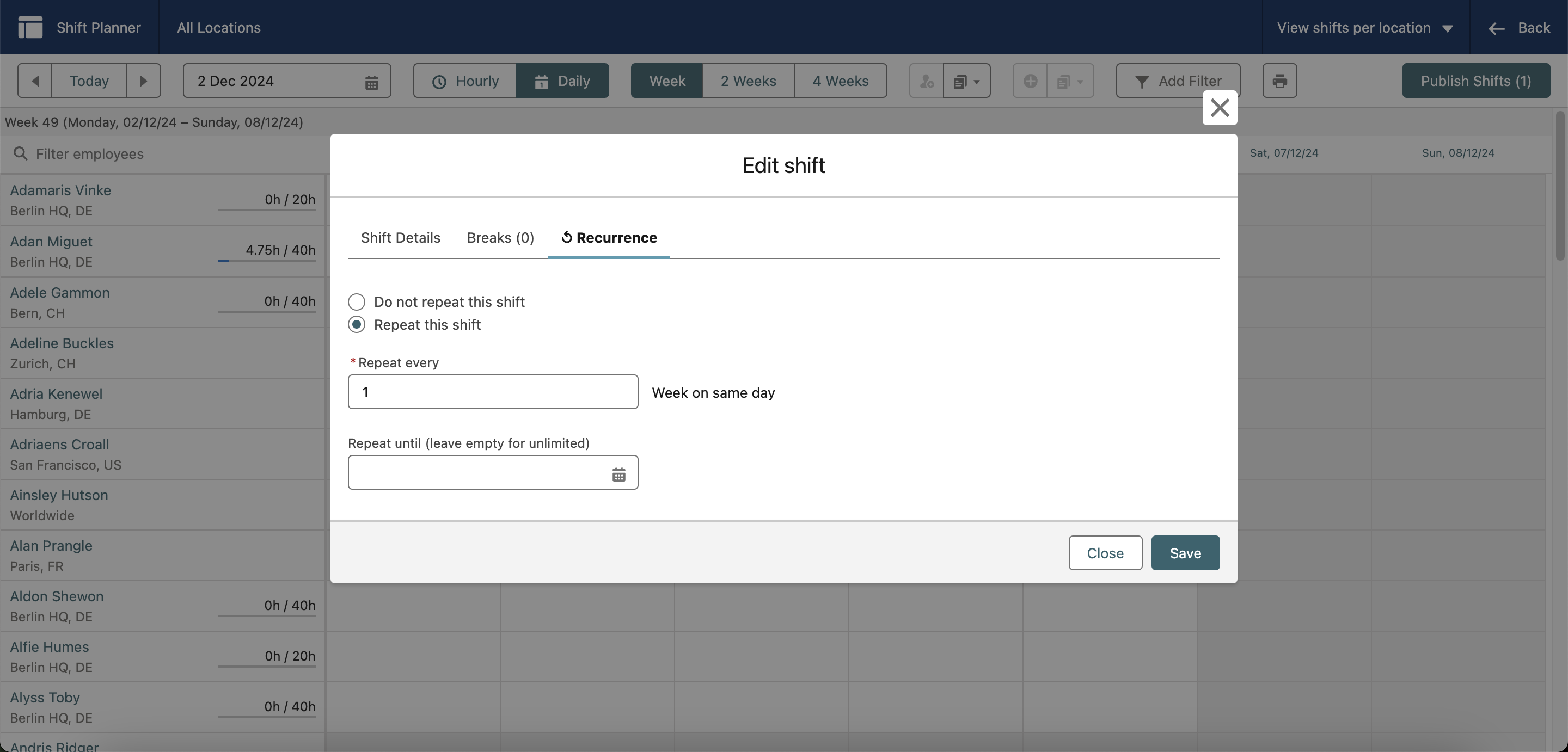Screen dimensions: 1568x752
Task: Click the search icon in Filter employees
Action: click(21, 153)
